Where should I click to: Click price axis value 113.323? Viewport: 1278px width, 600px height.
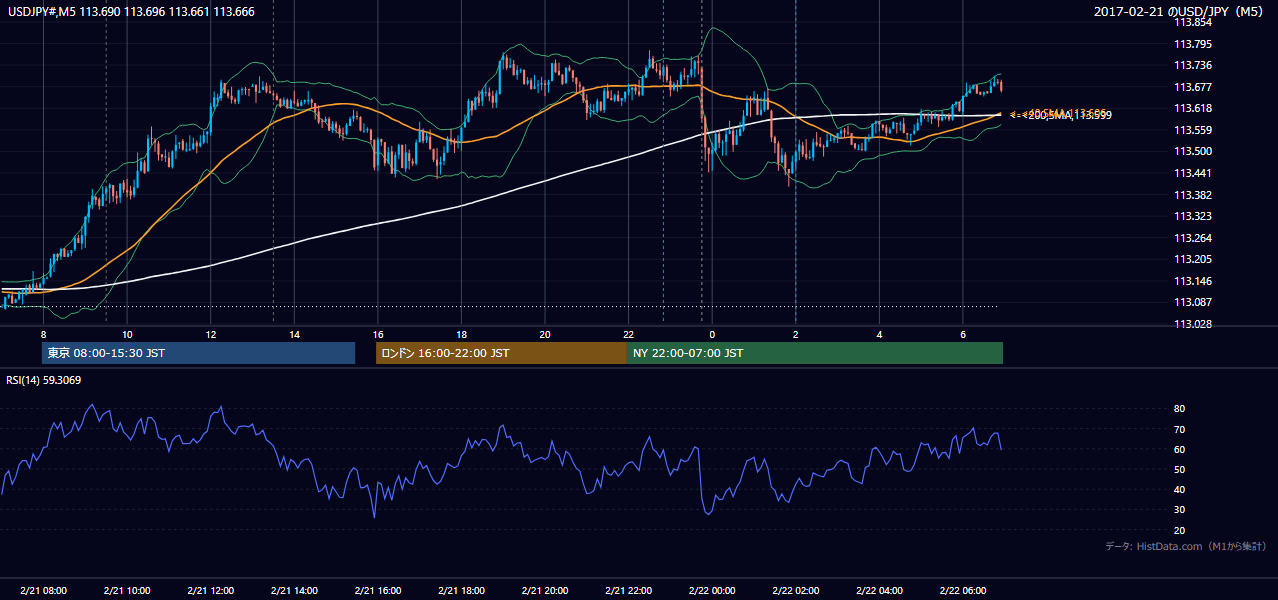pyautogui.click(x=1192, y=216)
